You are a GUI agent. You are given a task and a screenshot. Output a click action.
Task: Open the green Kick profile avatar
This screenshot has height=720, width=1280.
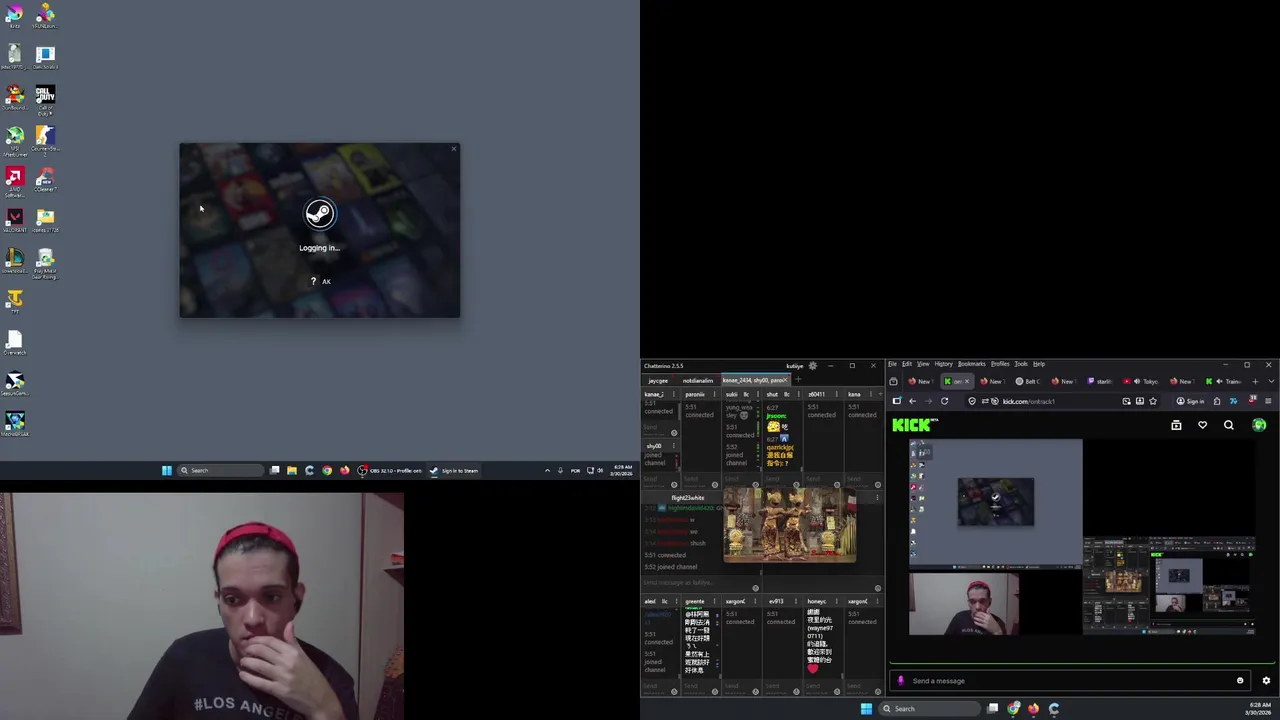coord(1259,425)
